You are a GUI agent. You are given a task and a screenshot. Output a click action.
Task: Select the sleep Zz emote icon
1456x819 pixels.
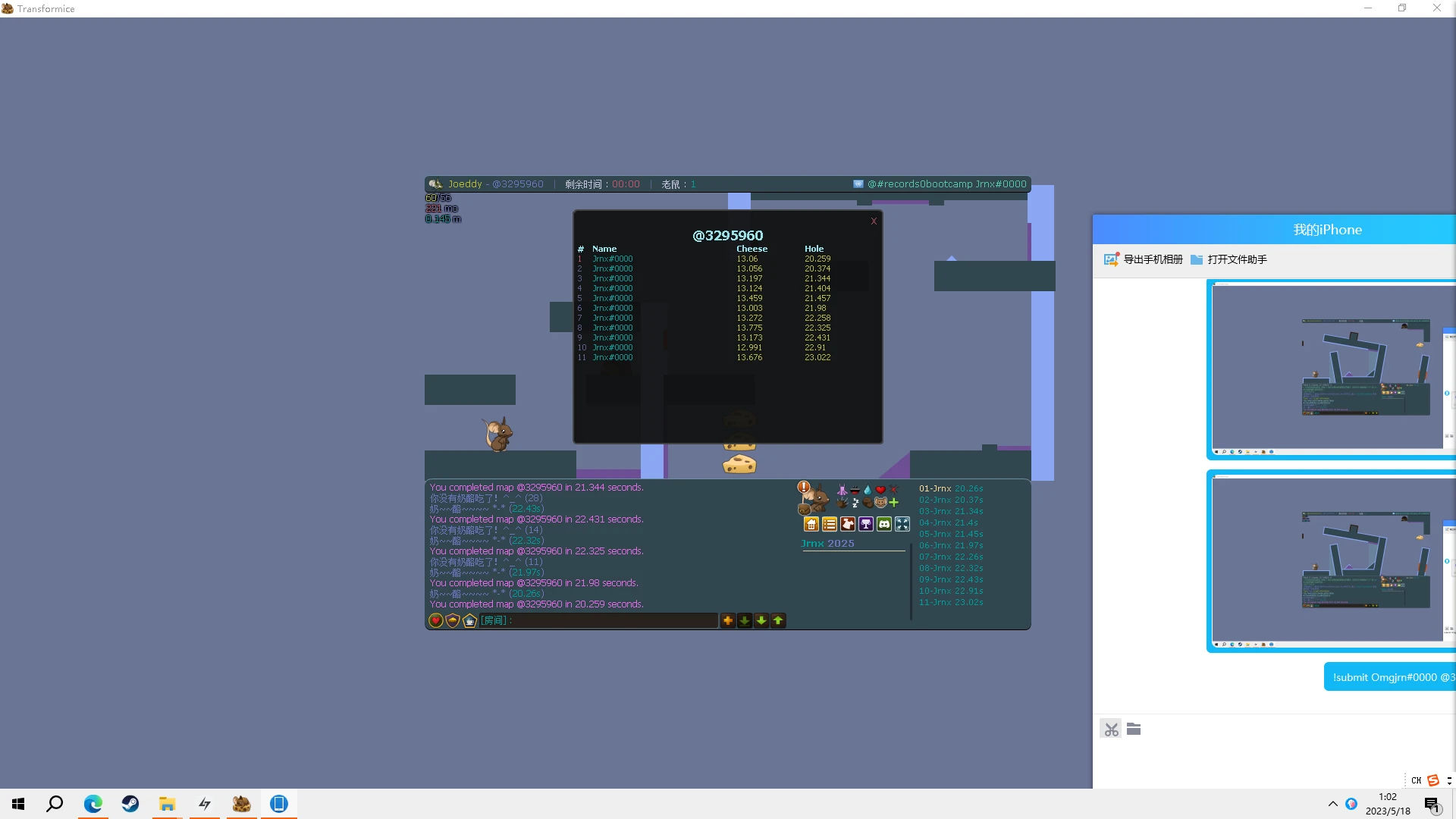855,502
